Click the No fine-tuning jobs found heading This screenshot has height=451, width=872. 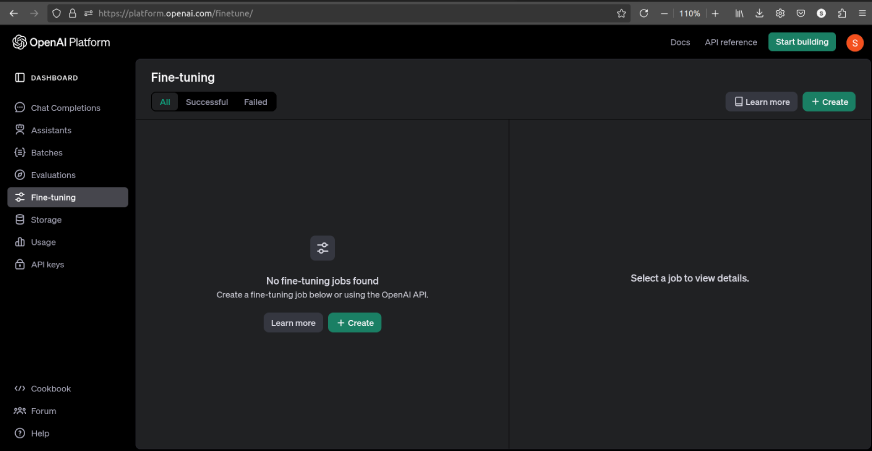point(323,281)
